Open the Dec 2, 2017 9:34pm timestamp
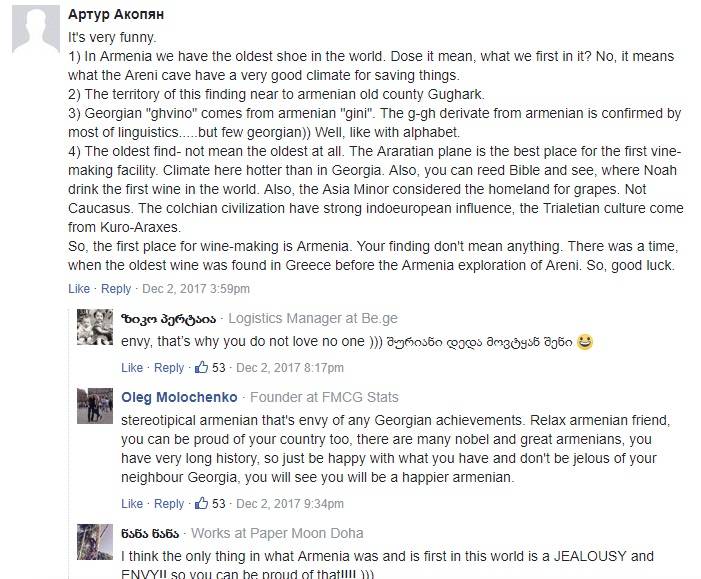This screenshot has height=579, width=701. tap(288, 503)
